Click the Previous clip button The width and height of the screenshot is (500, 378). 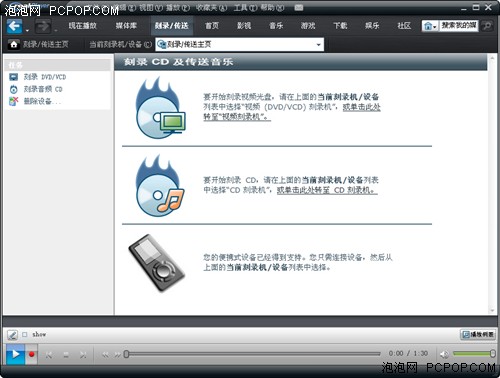tap(49, 355)
